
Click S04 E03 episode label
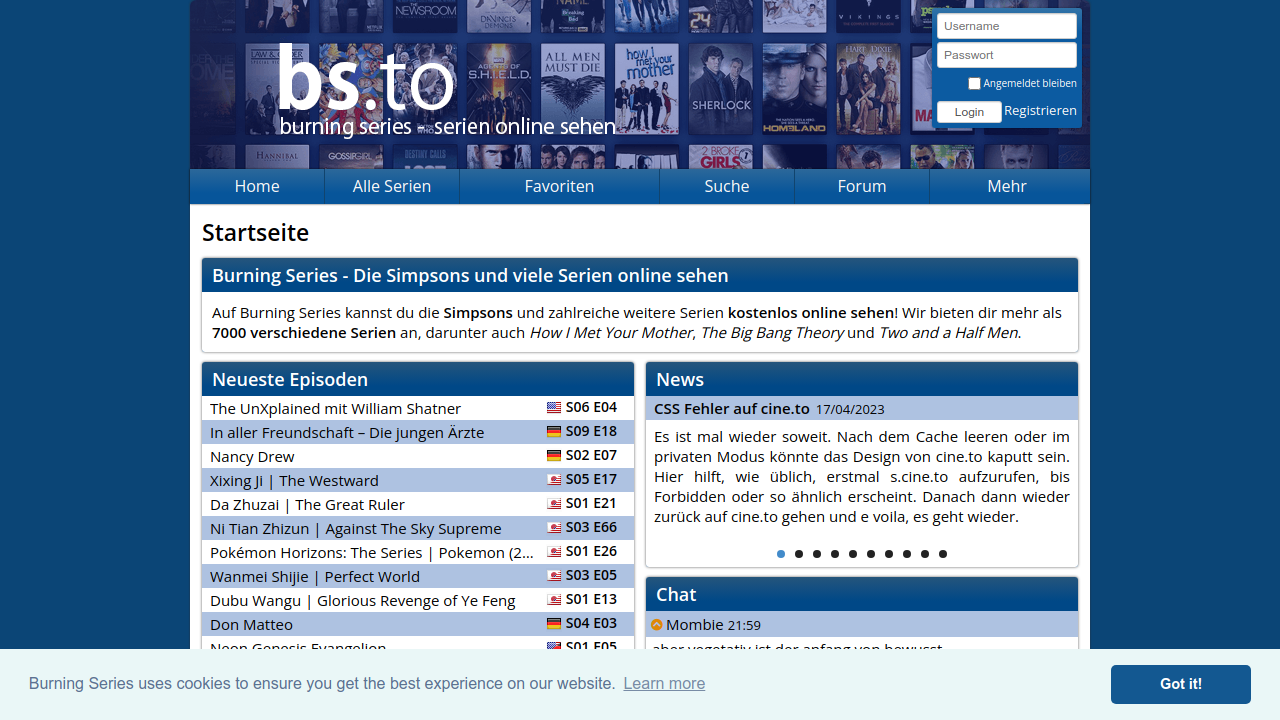pyautogui.click(x=591, y=624)
